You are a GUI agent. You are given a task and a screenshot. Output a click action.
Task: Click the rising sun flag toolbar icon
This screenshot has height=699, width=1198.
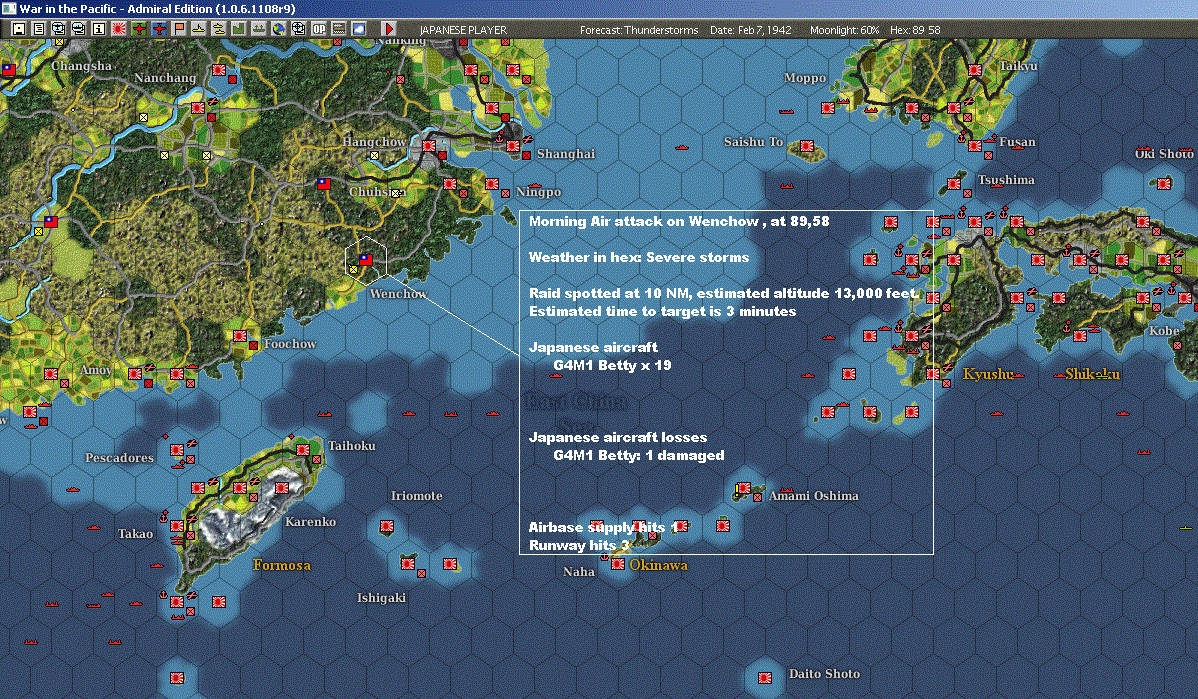coord(118,29)
